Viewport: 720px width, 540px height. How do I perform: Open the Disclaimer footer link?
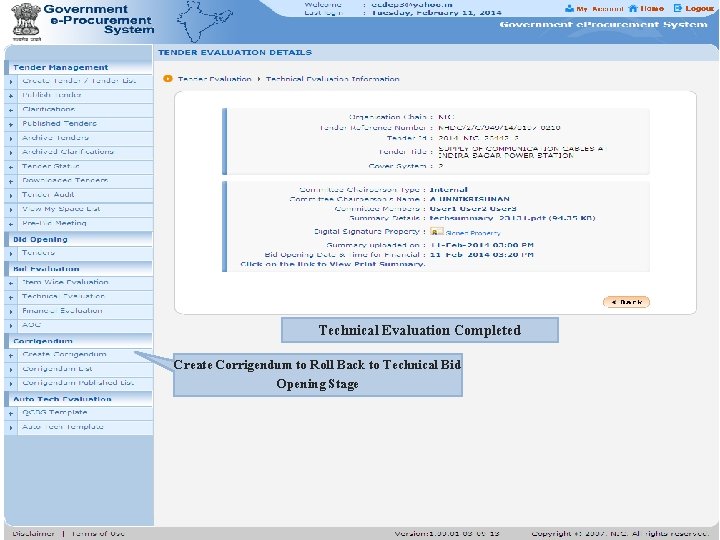click(x=34, y=534)
